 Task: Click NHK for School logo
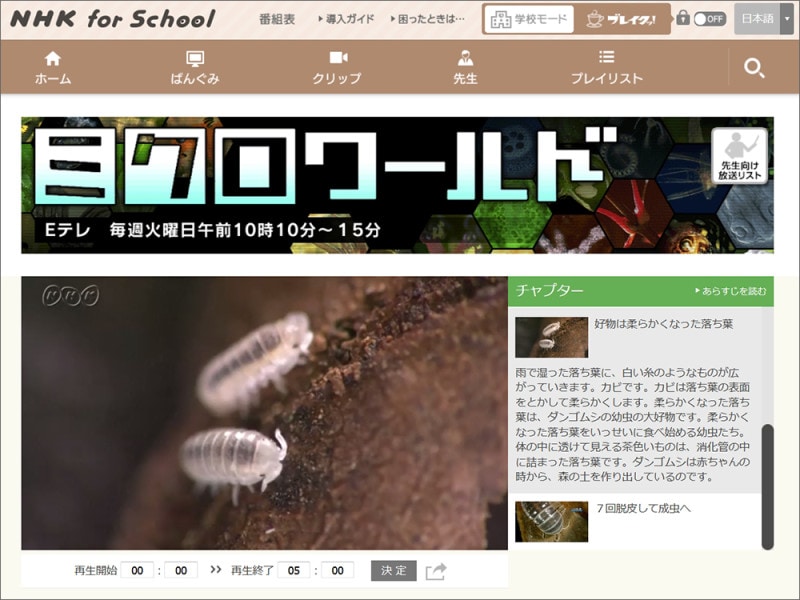tap(113, 19)
